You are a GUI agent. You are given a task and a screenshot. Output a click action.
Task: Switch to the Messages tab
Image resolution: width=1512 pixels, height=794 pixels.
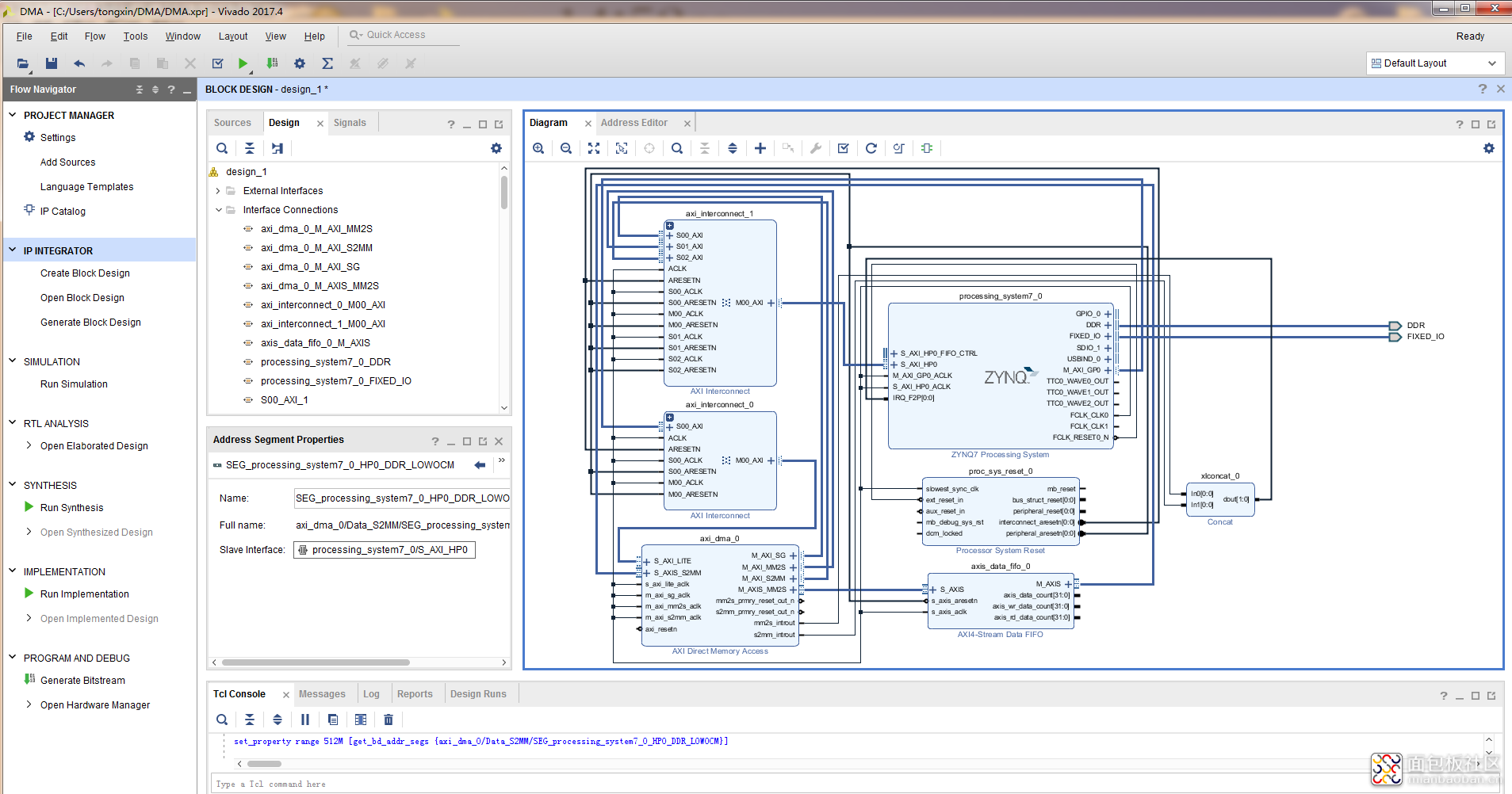322,694
